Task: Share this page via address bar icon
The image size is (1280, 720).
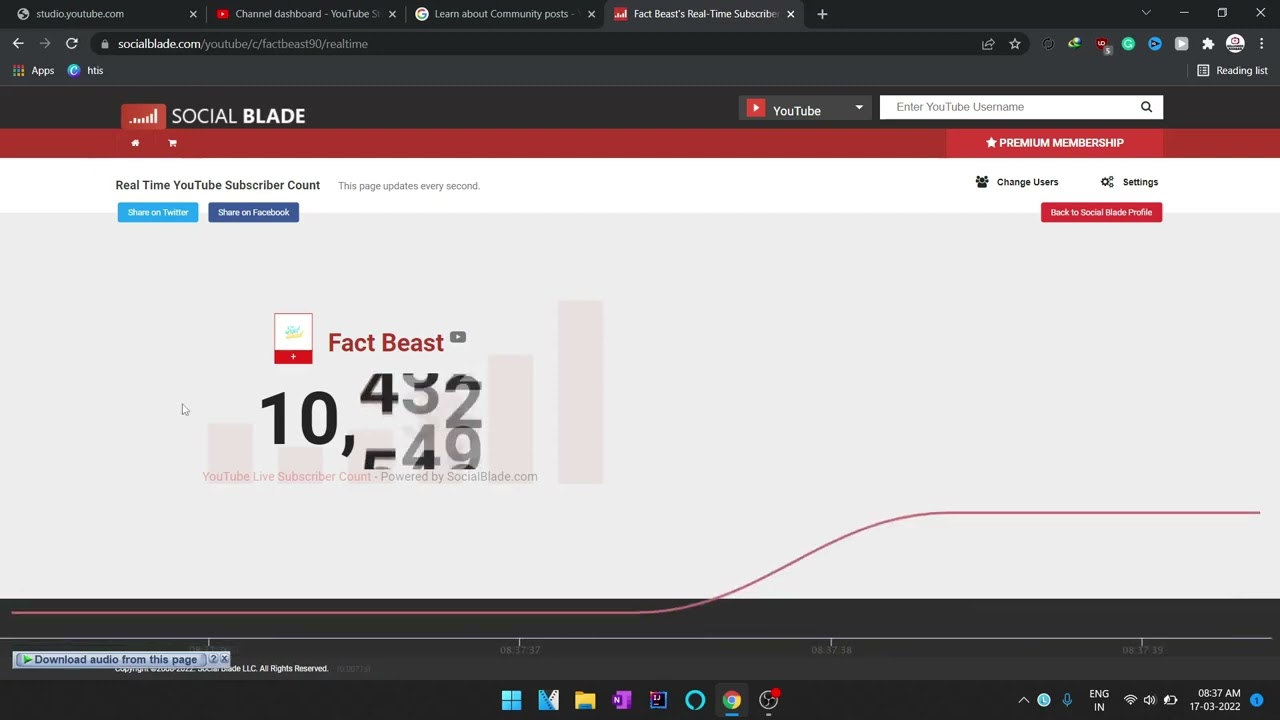Action: (988, 44)
